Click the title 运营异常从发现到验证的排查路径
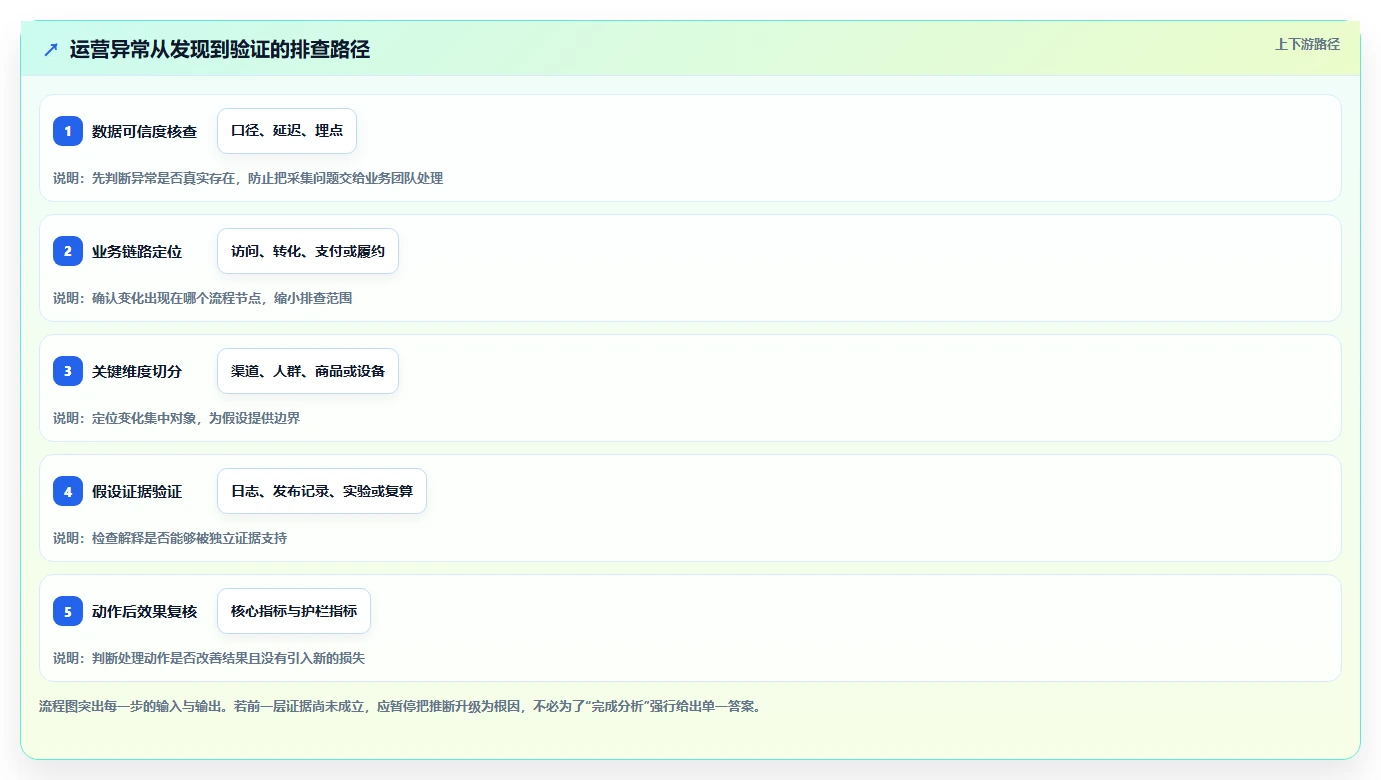The height and width of the screenshot is (780, 1381). (x=220, y=49)
